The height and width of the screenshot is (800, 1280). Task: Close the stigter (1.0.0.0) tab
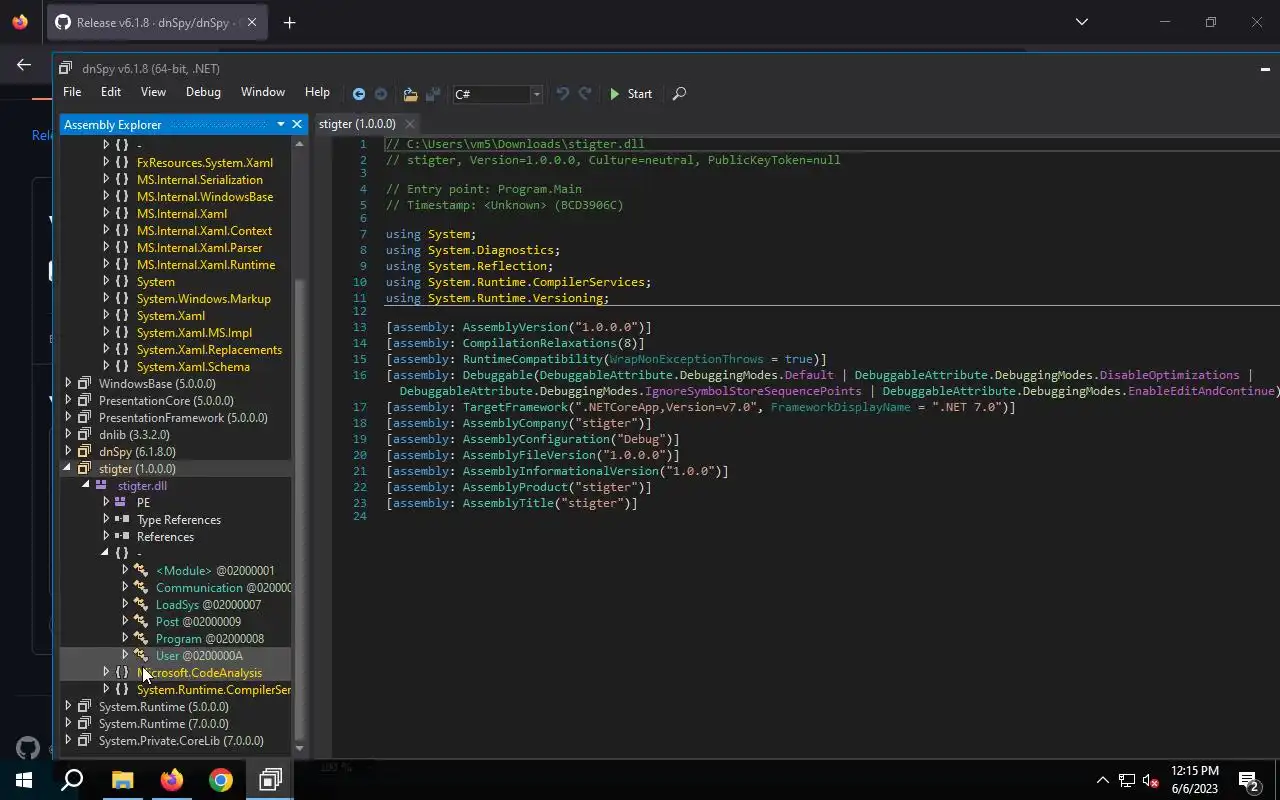409,124
